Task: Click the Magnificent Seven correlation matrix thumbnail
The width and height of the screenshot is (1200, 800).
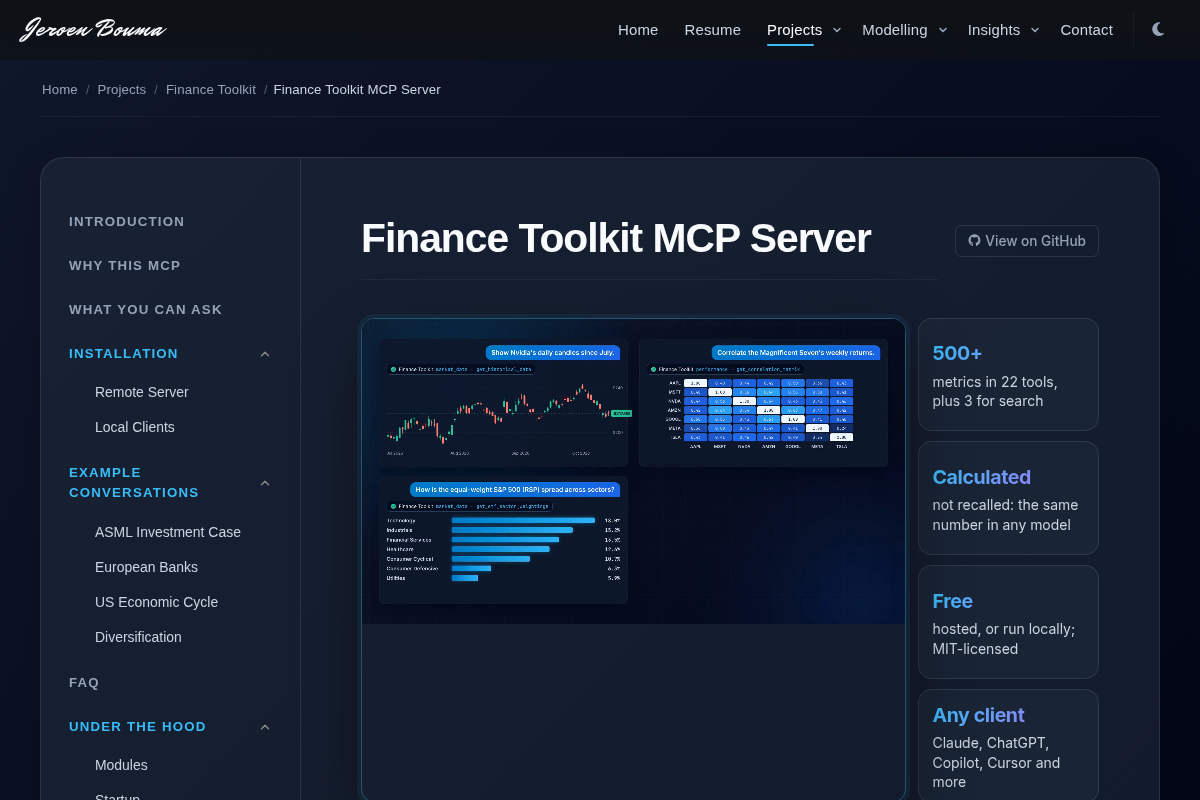Action: 763,403
